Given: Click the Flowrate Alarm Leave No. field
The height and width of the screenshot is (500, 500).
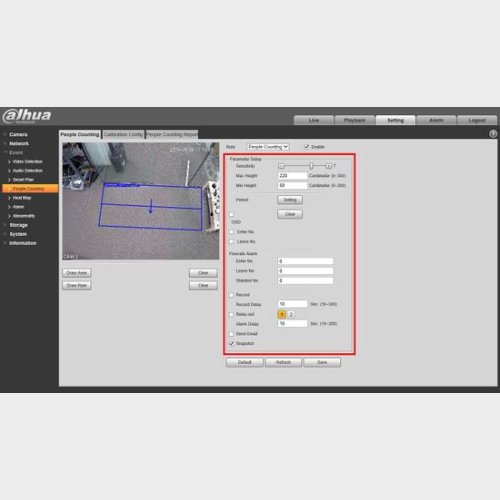Looking at the screenshot, I should click(305, 271).
